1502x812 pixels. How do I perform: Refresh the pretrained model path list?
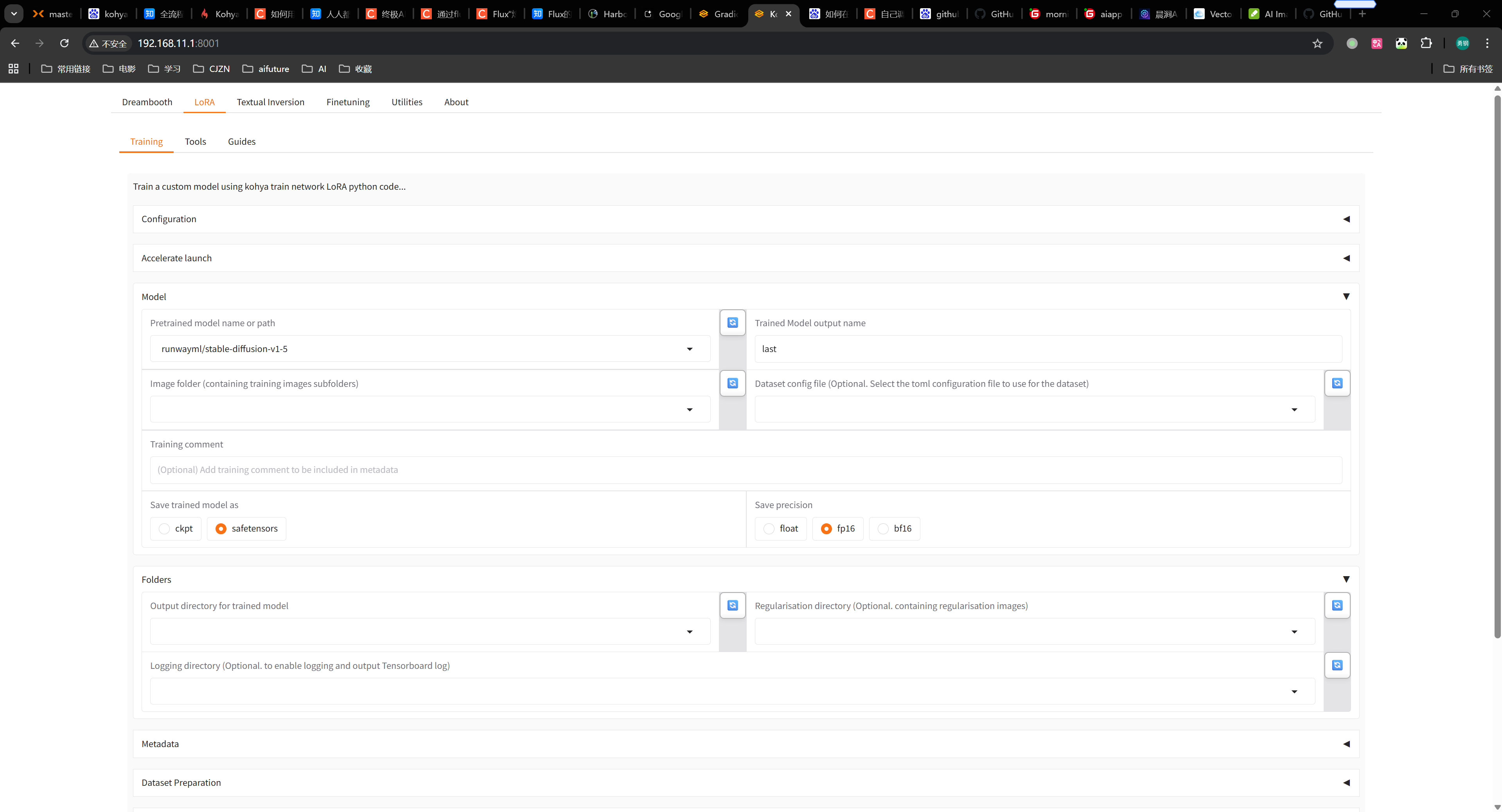(732, 322)
